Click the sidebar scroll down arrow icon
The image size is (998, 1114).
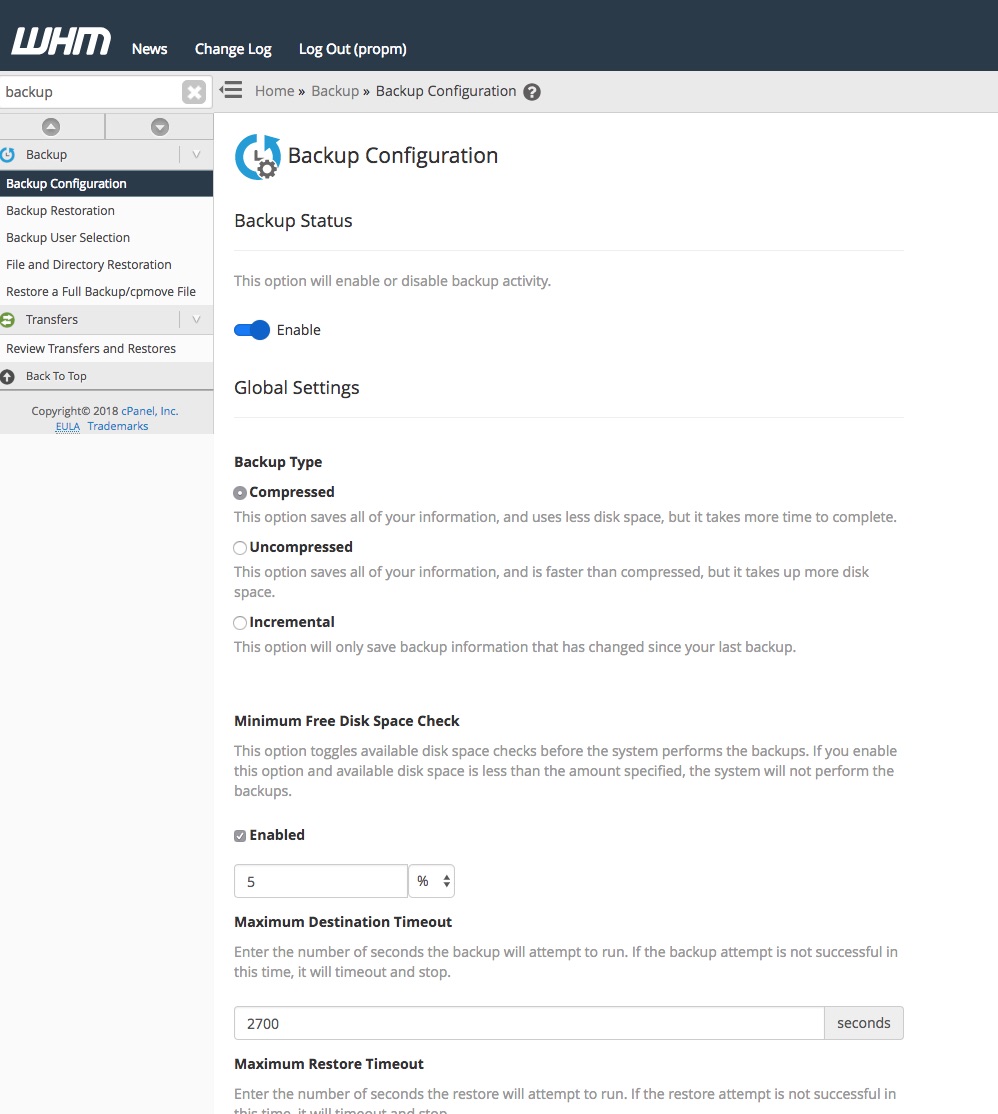coord(160,126)
